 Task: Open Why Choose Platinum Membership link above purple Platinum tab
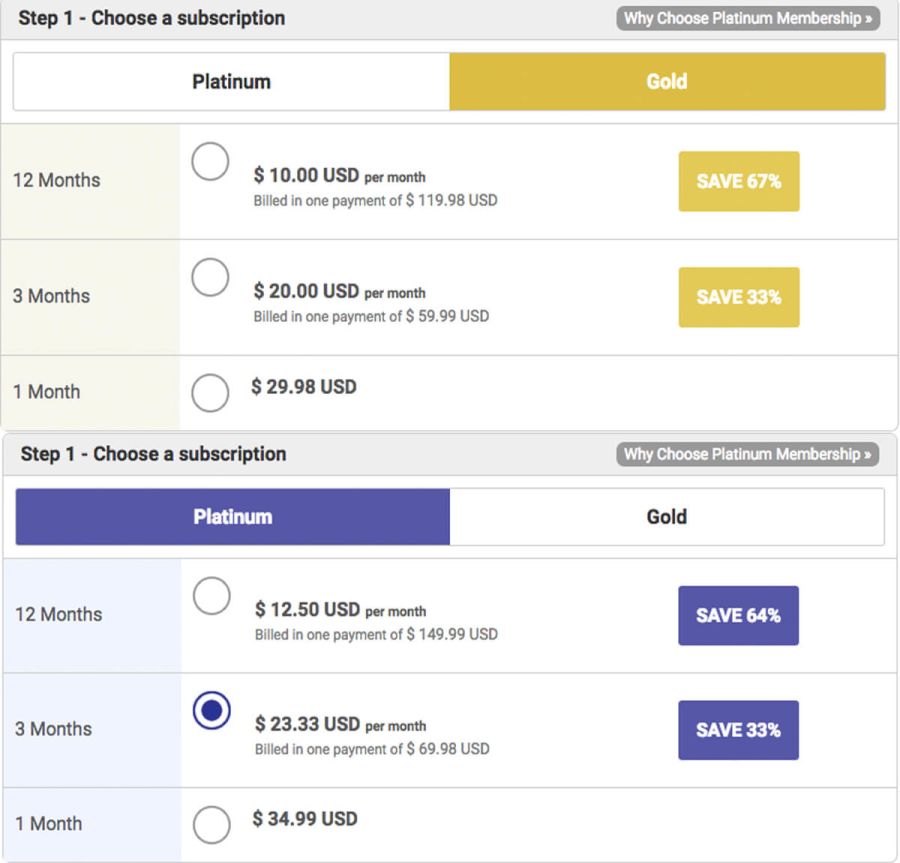[748, 454]
